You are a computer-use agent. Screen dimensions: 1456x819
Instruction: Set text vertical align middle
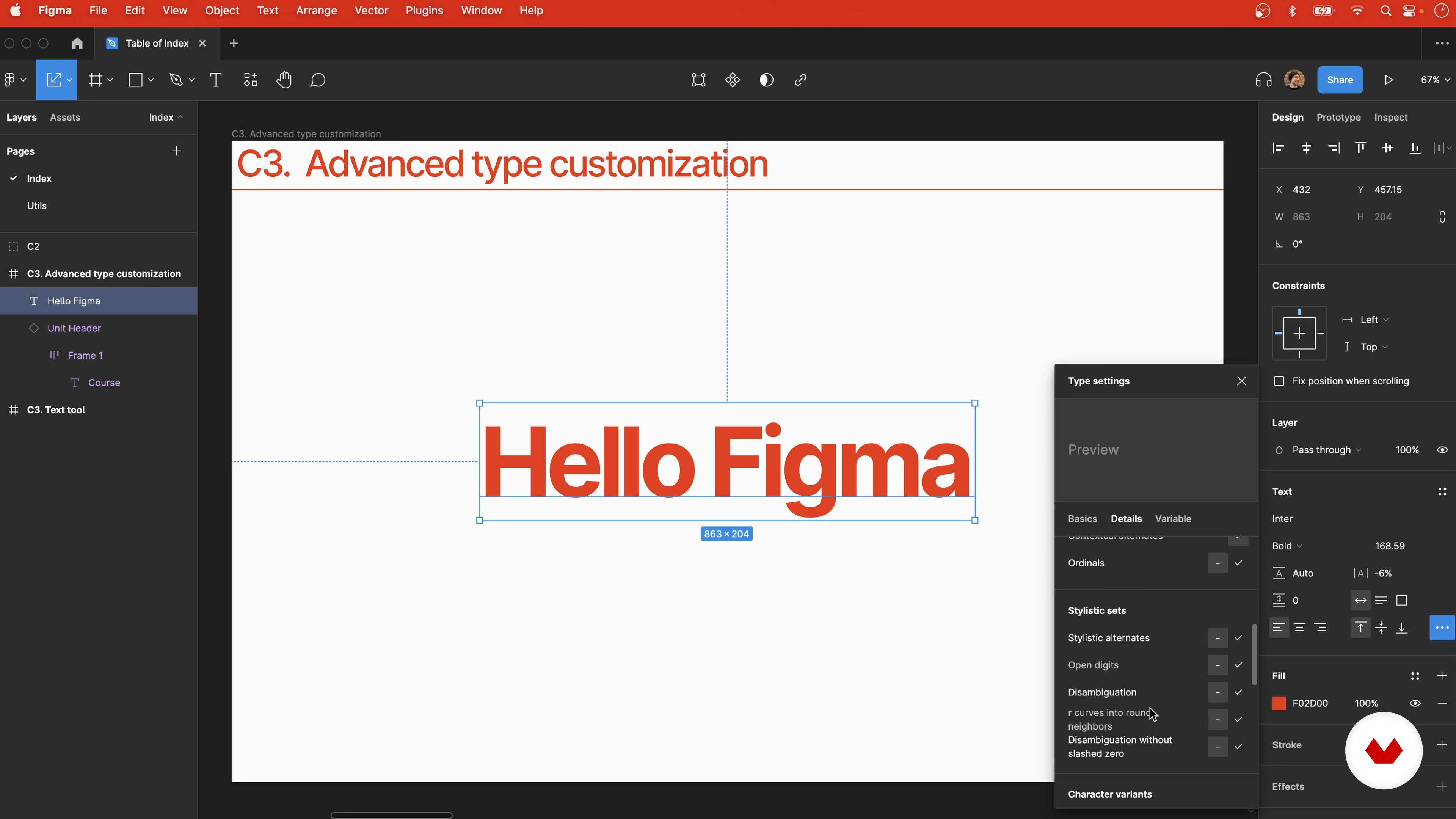(x=1381, y=628)
